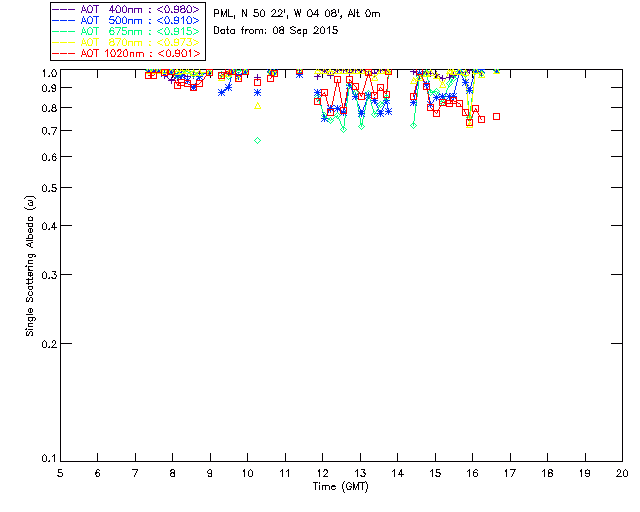Click the 'Data from: 08 Sep 2015' text
Viewport: 640px width, 512px height.
[x=276, y=31]
